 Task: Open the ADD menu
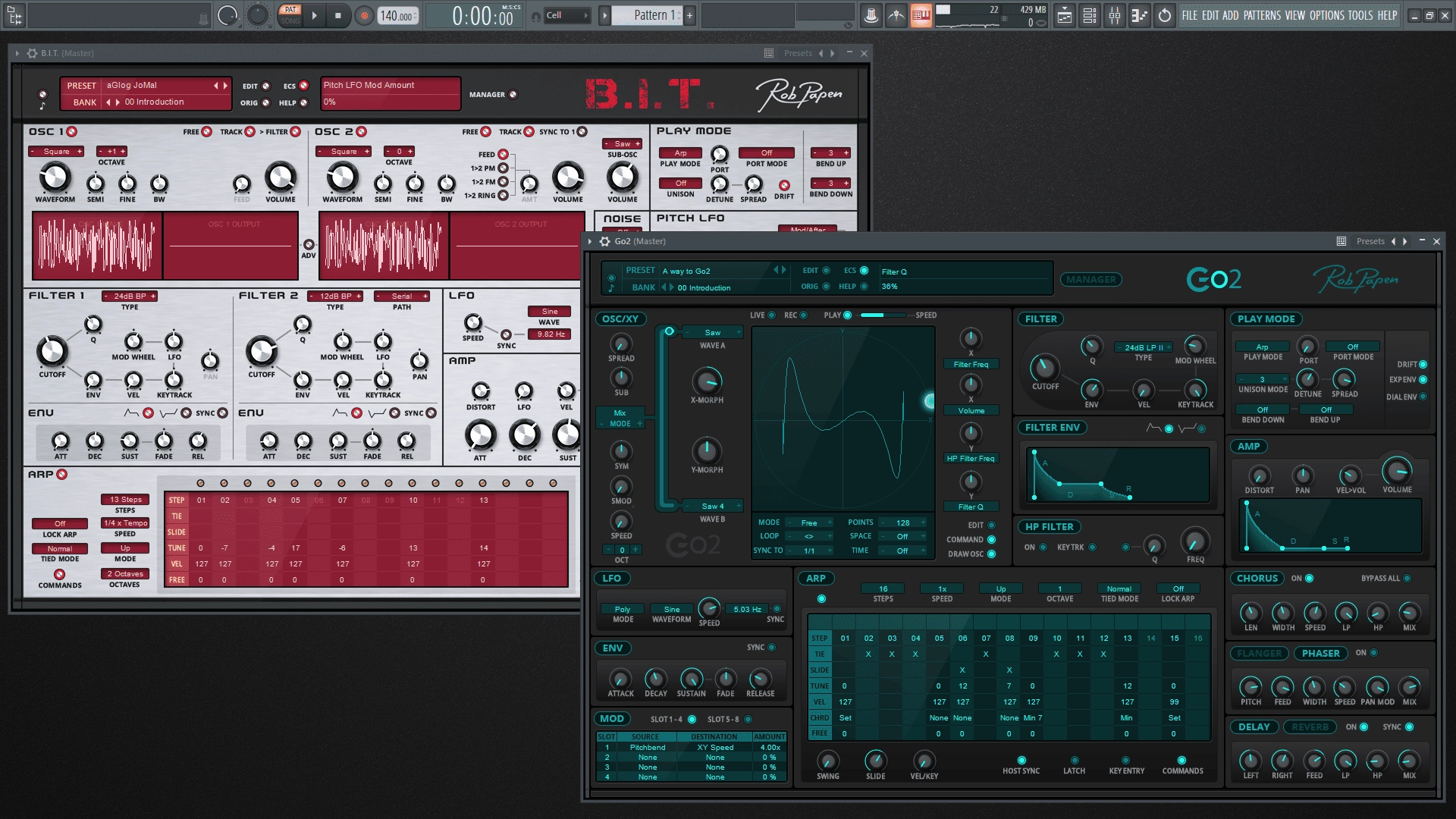tap(1230, 15)
